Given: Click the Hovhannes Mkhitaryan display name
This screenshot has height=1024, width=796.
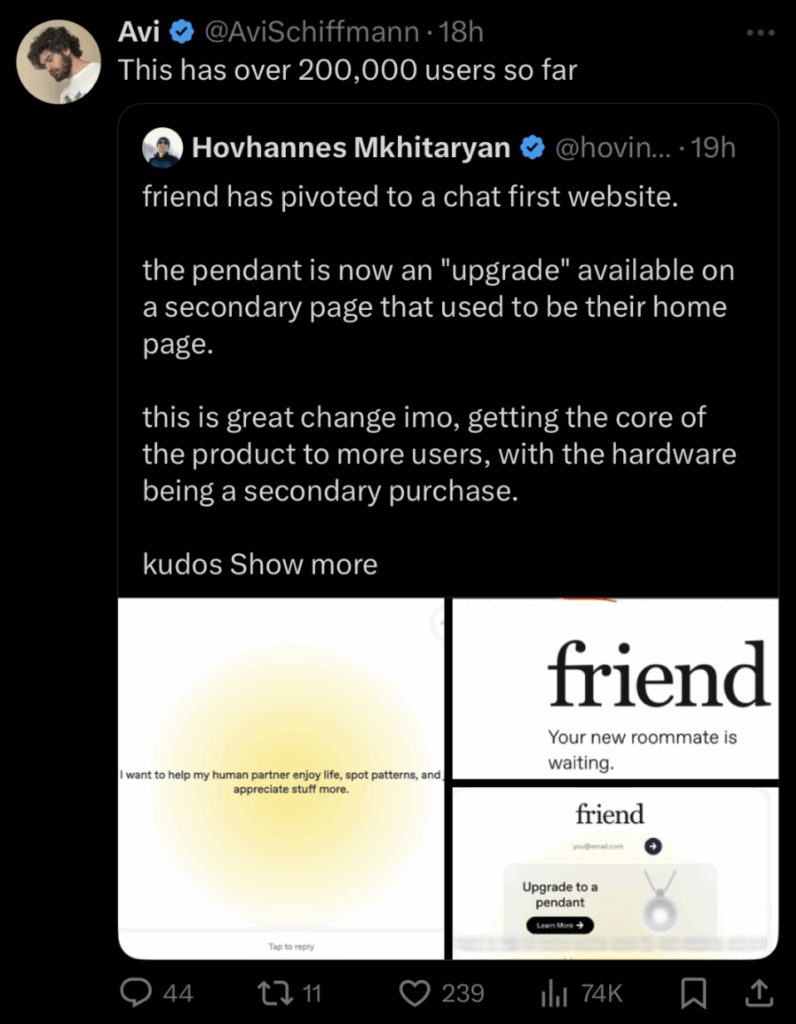Looking at the screenshot, I should [351, 149].
